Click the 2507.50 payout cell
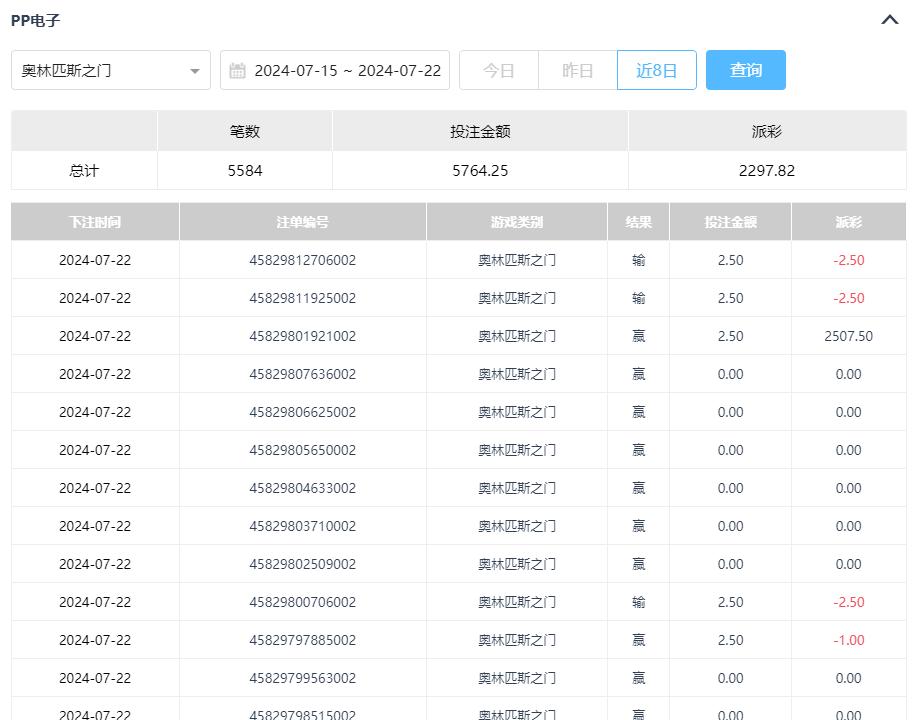 tap(848, 336)
